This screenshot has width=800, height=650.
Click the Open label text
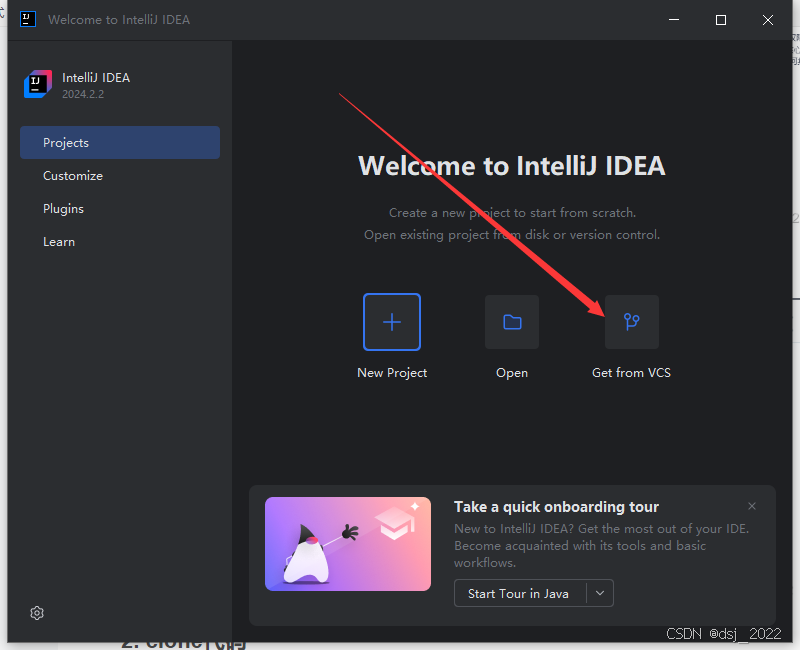click(x=512, y=373)
